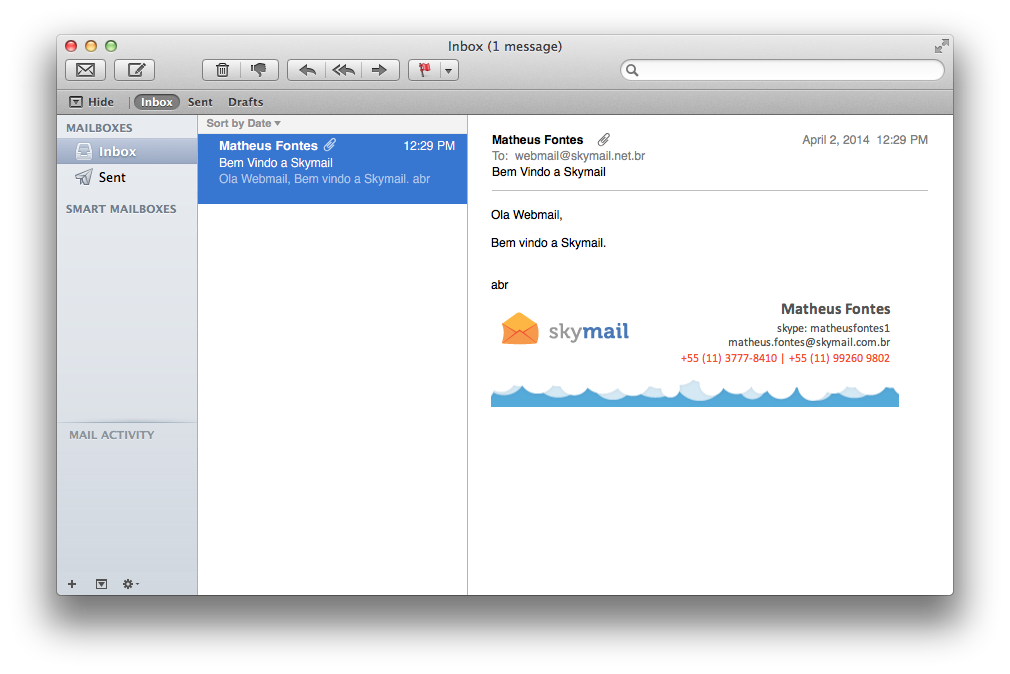Open the gear action menu
Viewport: 1010px width, 674px height.
coord(130,584)
